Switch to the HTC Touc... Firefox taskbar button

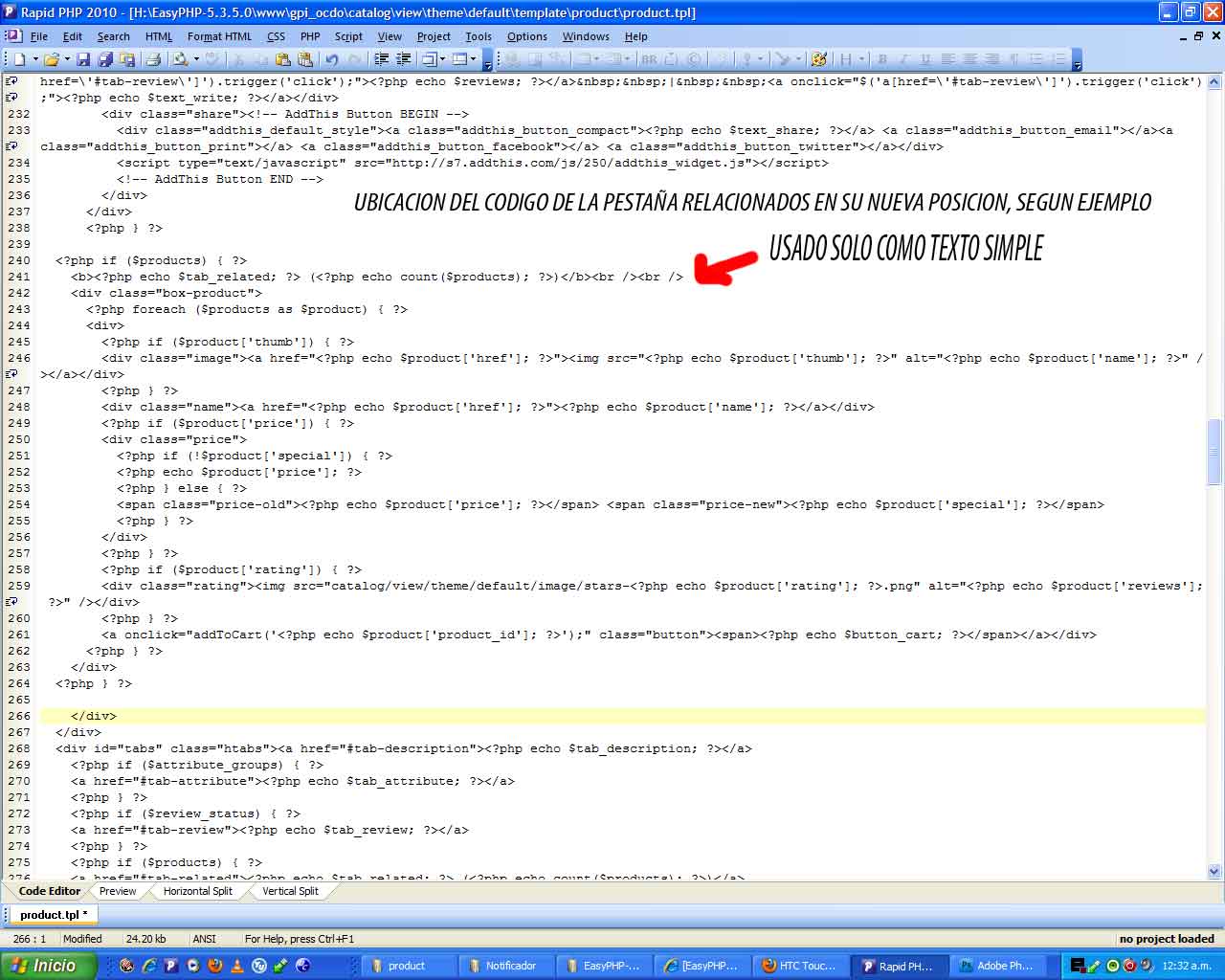802,966
